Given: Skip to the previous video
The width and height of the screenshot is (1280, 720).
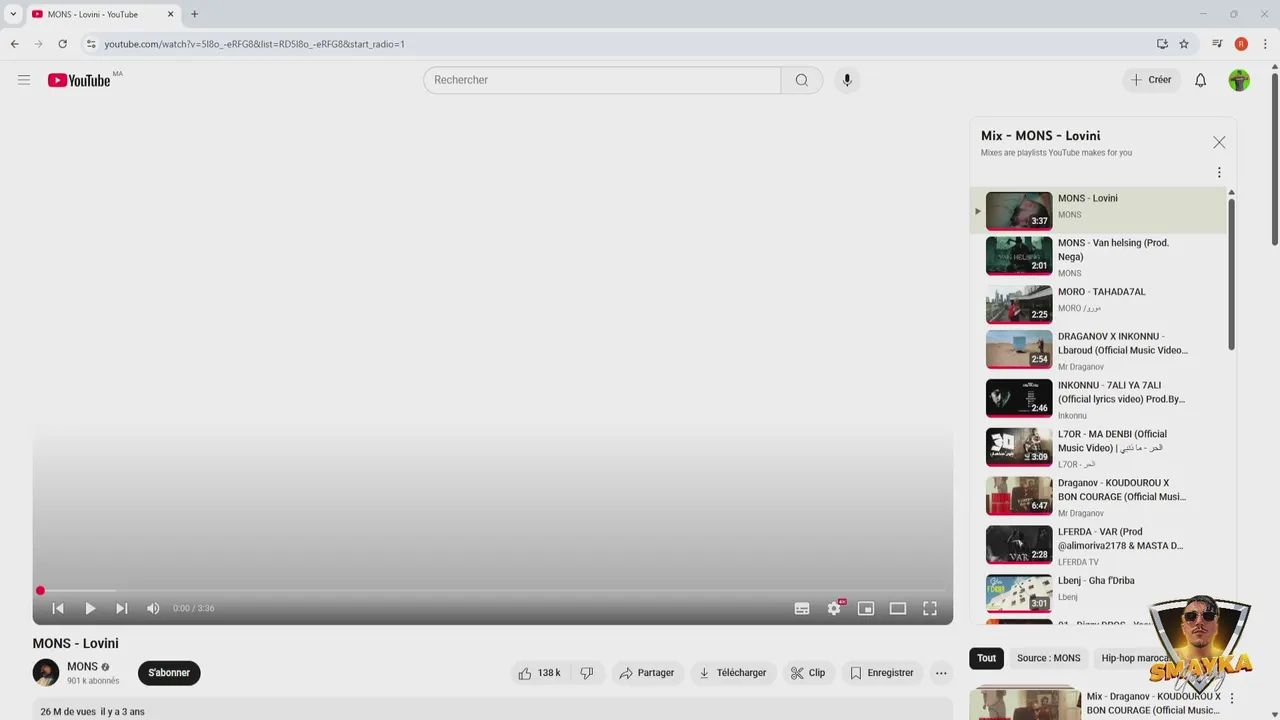Looking at the screenshot, I should (x=58, y=608).
